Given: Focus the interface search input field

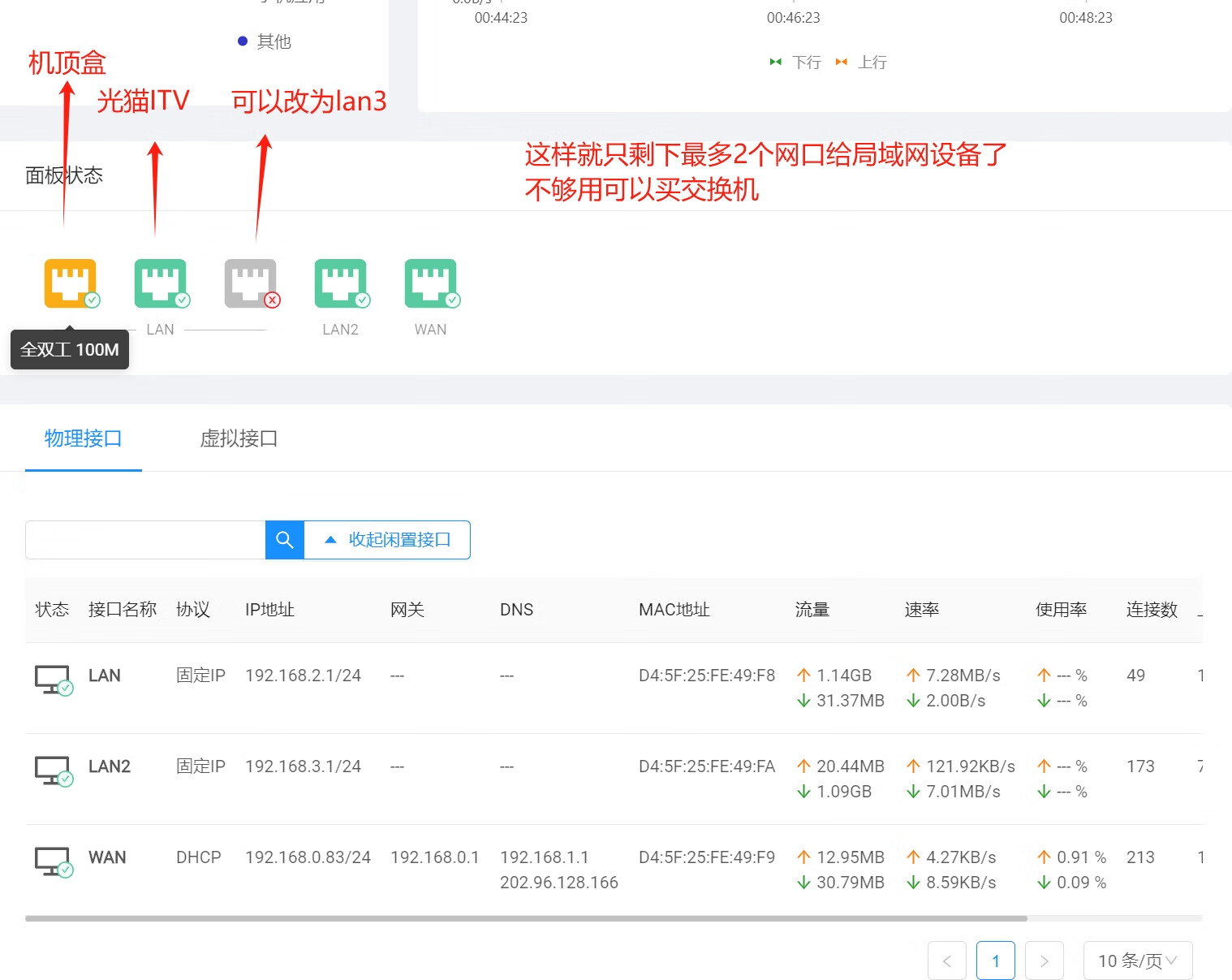Looking at the screenshot, I should [x=145, y=540].
